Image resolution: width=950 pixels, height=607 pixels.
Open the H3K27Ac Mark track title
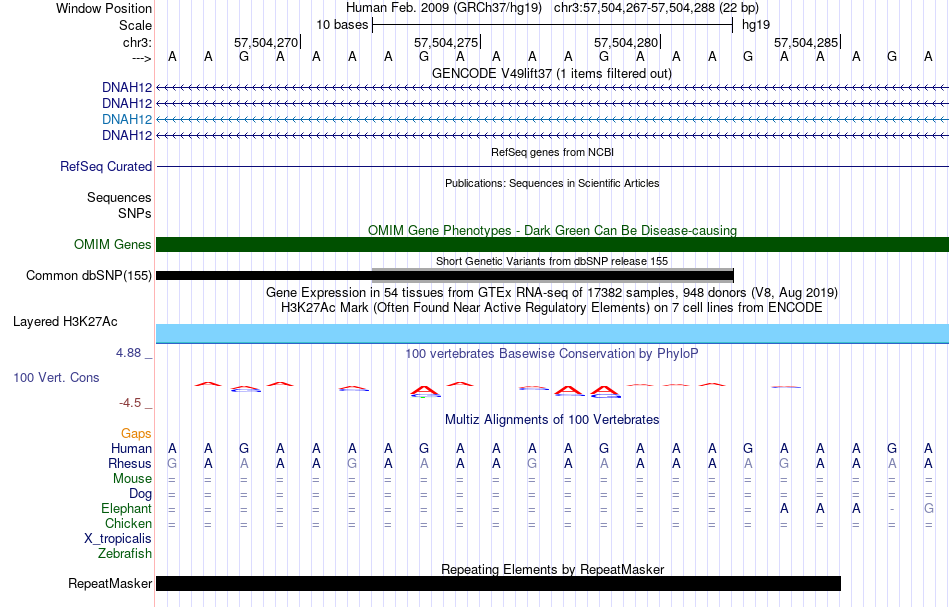552,308
